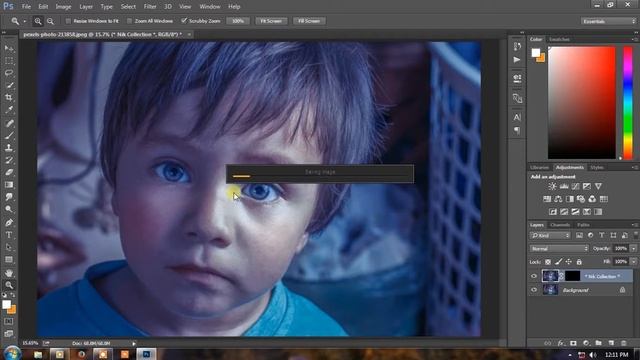Delete layer using trash icon
The height and width of the screenshot is (360, 640).
point(623,343)
